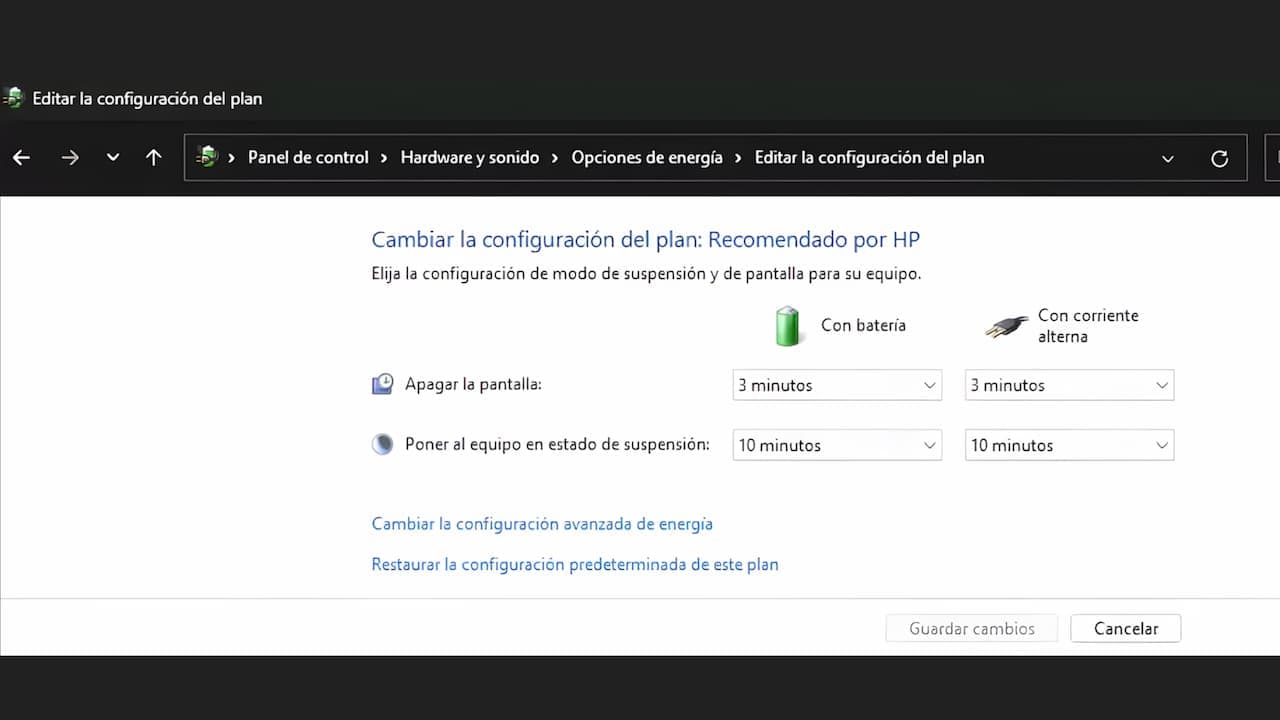
Task: Click the forward navigation arrow
Action: click(69, 158)
